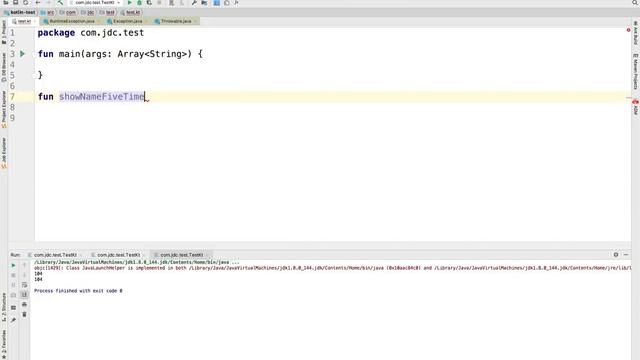Click the run gutter arrow beside main function
Viewport: 640px width, 360px height.
point(23,54)
